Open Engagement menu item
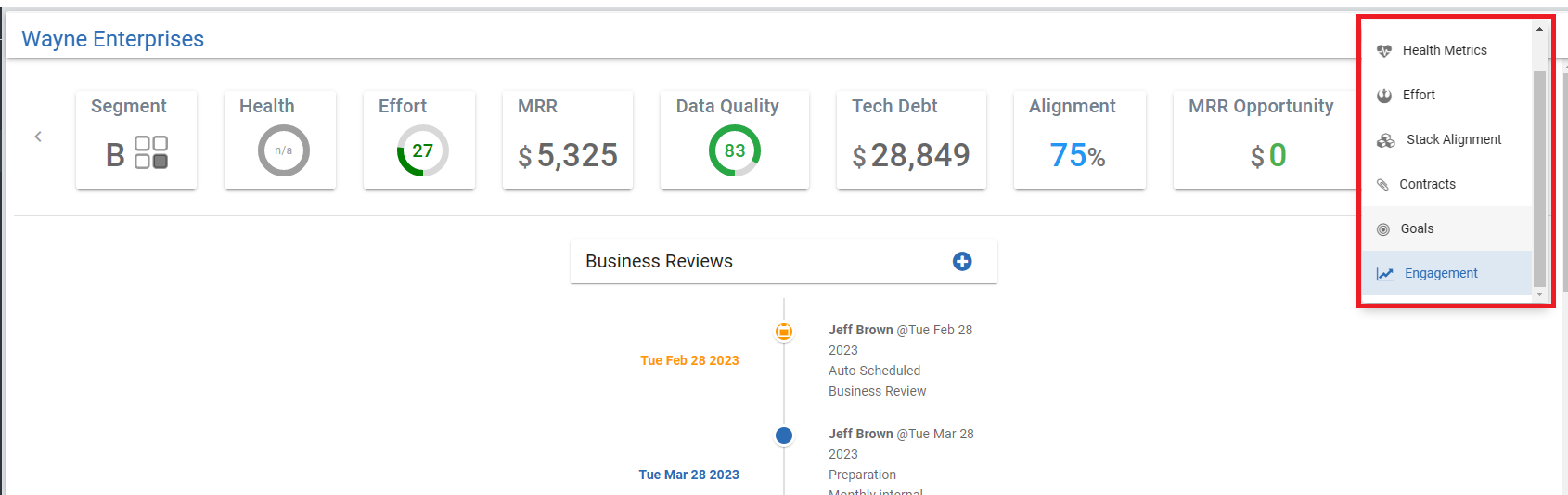Screen dimensions: 1568x495 1447,273
